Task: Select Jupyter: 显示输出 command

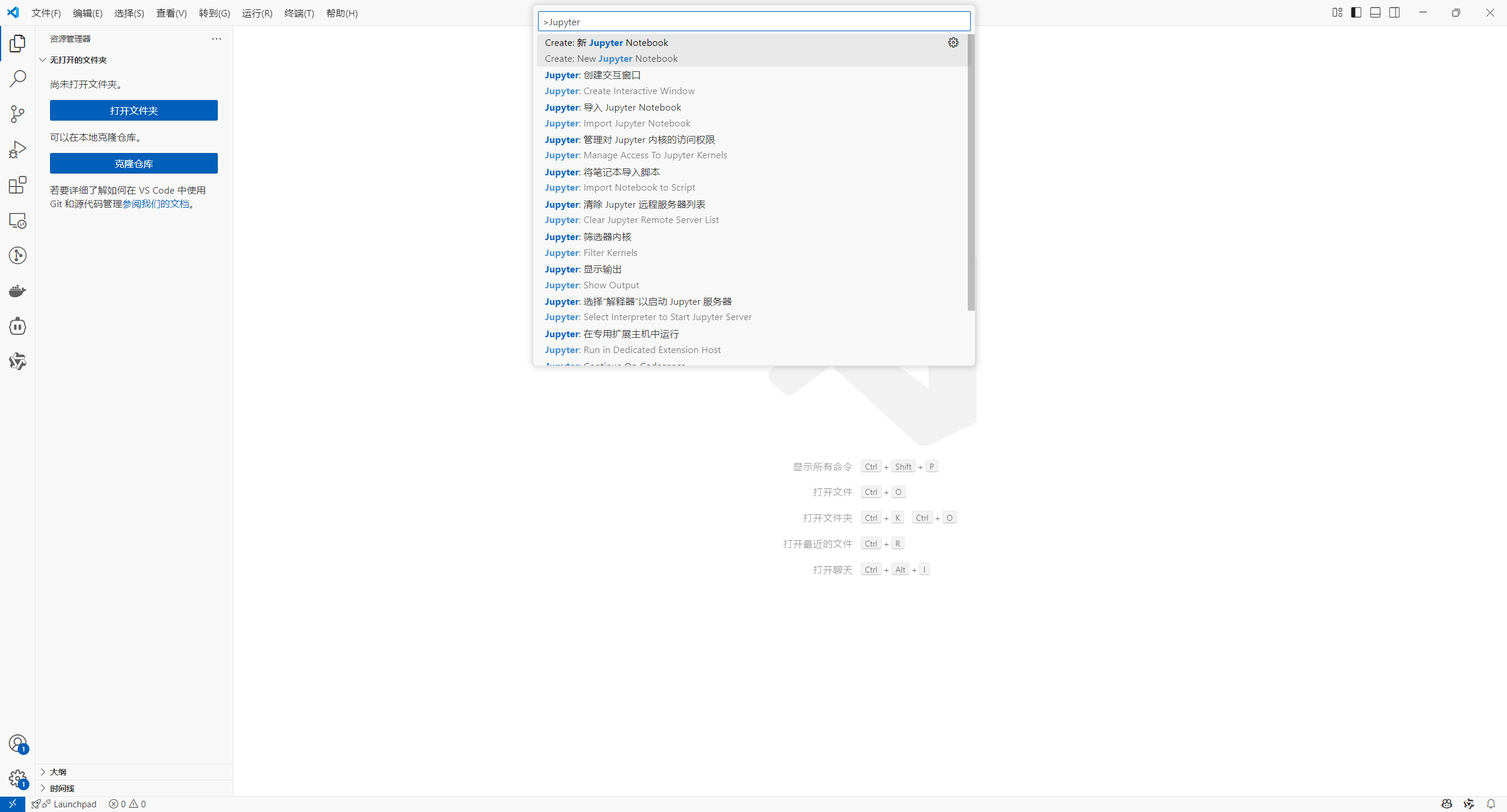Action: 752,277
